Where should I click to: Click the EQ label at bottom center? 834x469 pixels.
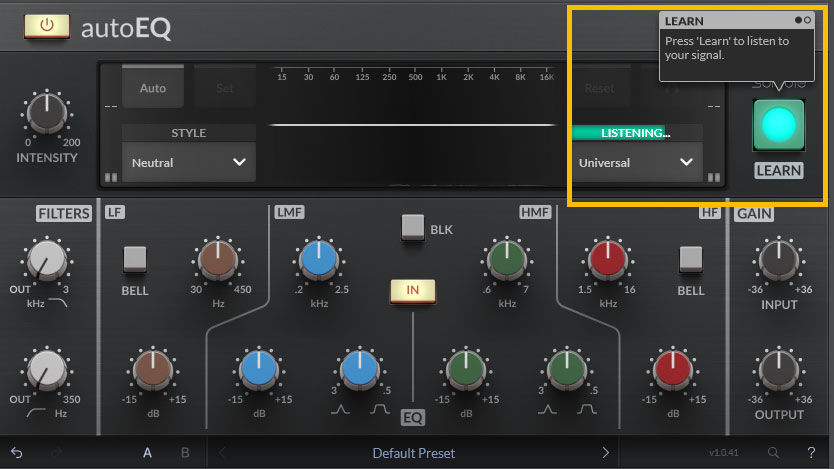[413, 417]
